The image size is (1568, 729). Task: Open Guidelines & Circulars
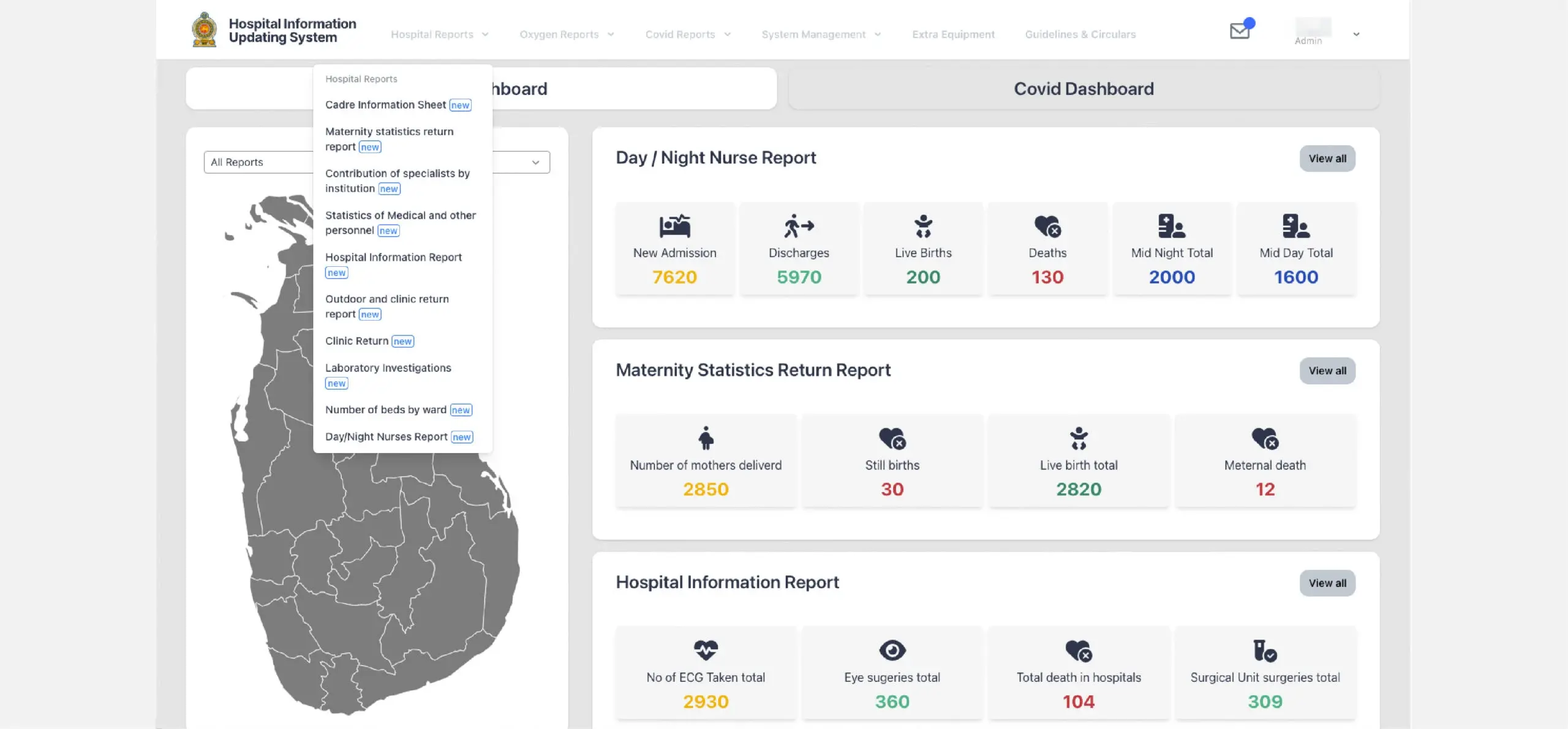click(1080, 34)
